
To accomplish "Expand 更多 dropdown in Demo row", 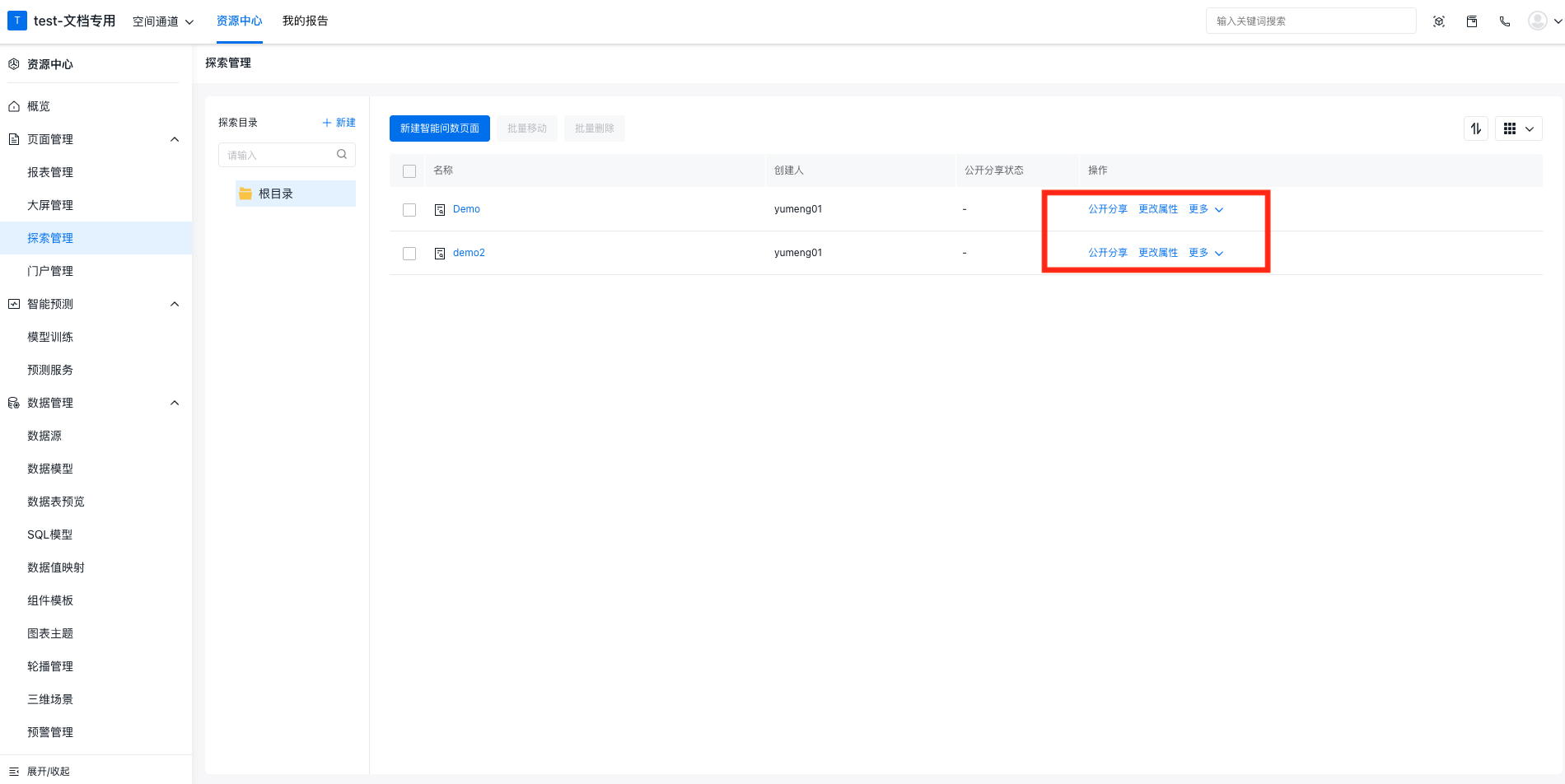I will pos(1206,209).
